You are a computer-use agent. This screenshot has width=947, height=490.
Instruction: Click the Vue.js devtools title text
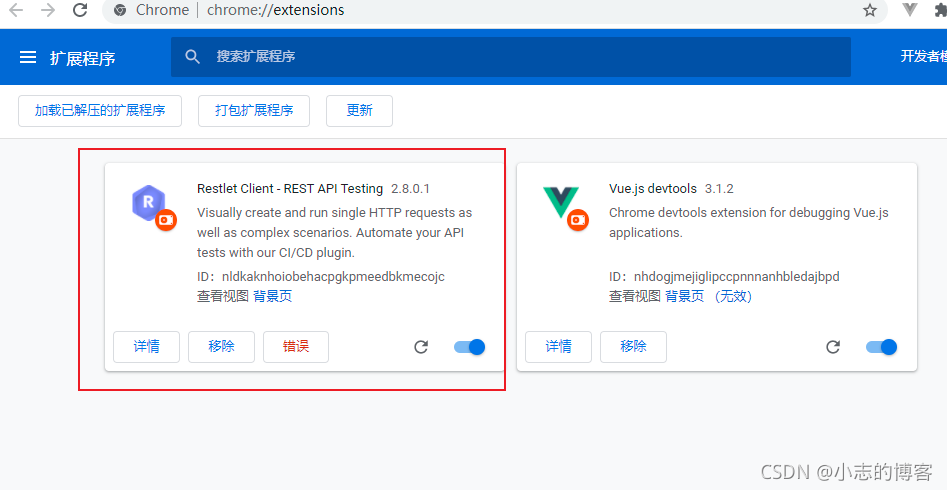653,189
